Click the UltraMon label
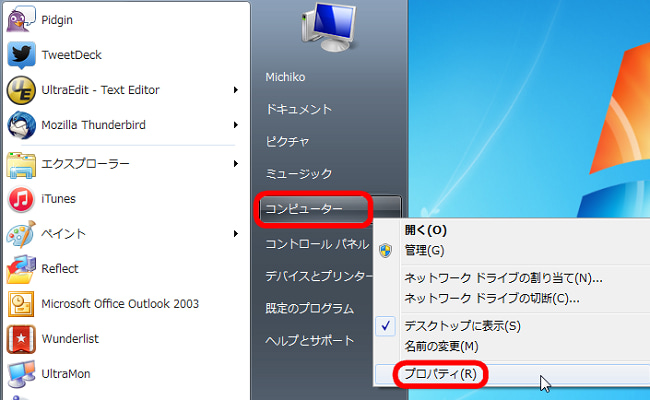 [x=66, y=374]
